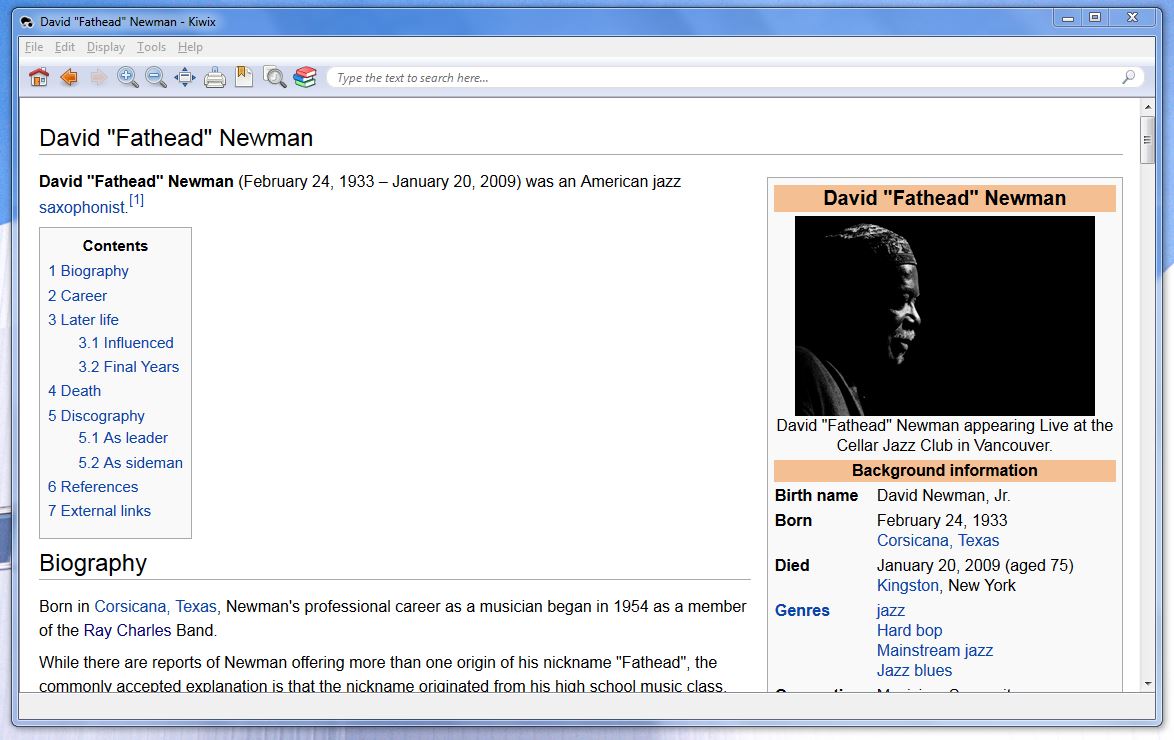1174x740 pixels.
Task: Open the Hard bop genre link
Action: pos(909,631)
